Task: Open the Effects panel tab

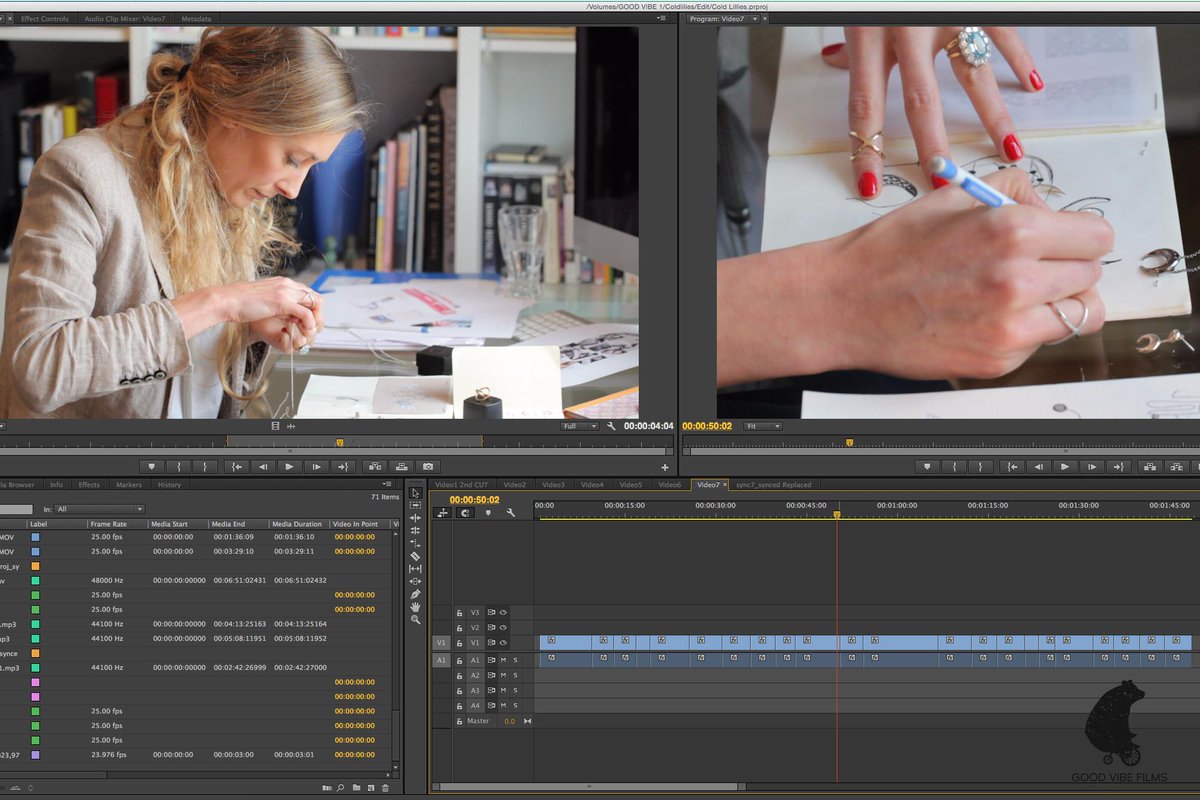Action: click(x=89, y=485)
